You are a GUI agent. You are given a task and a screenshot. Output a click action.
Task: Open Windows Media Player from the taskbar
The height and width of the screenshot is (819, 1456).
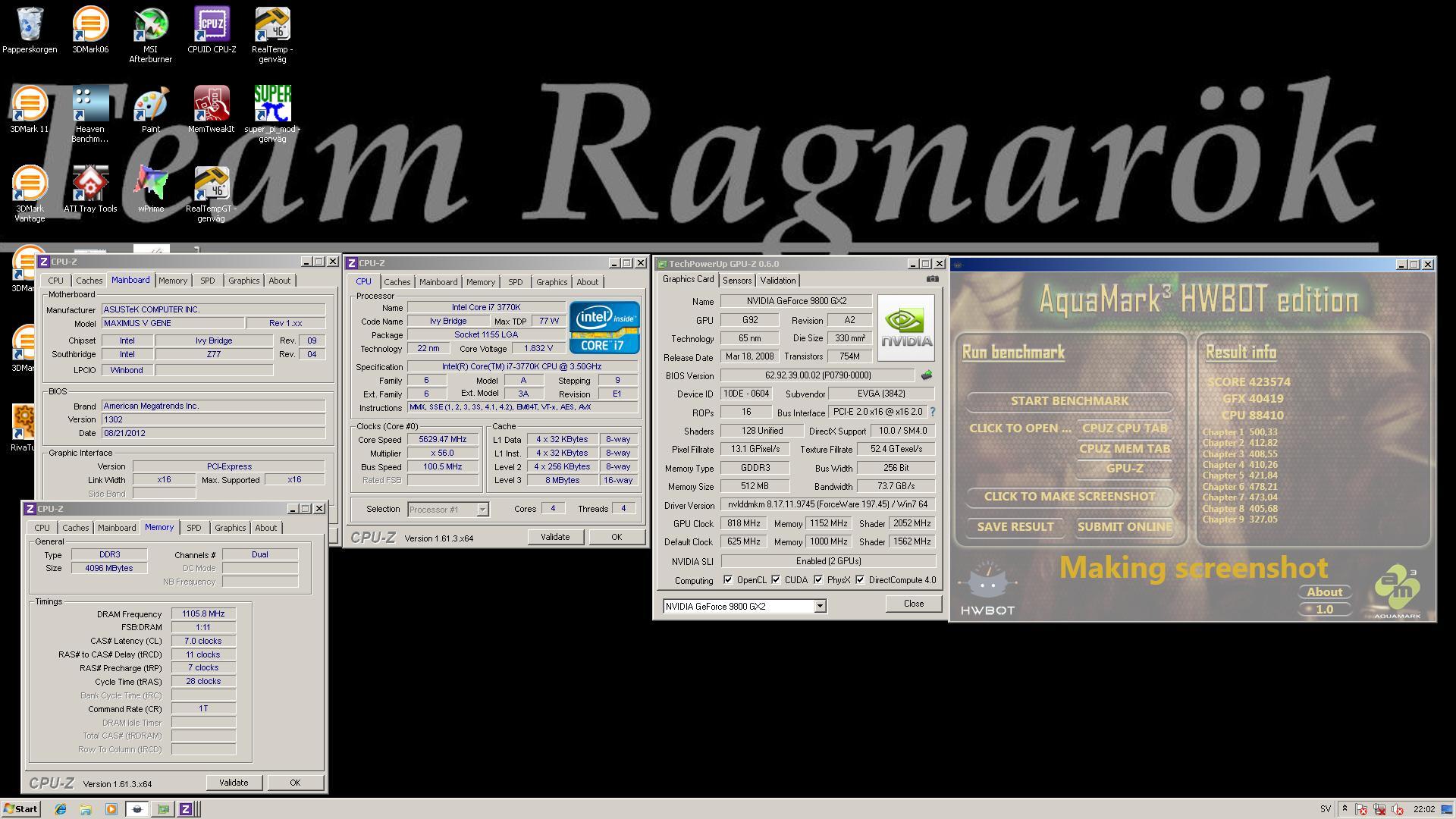(111, 809)
